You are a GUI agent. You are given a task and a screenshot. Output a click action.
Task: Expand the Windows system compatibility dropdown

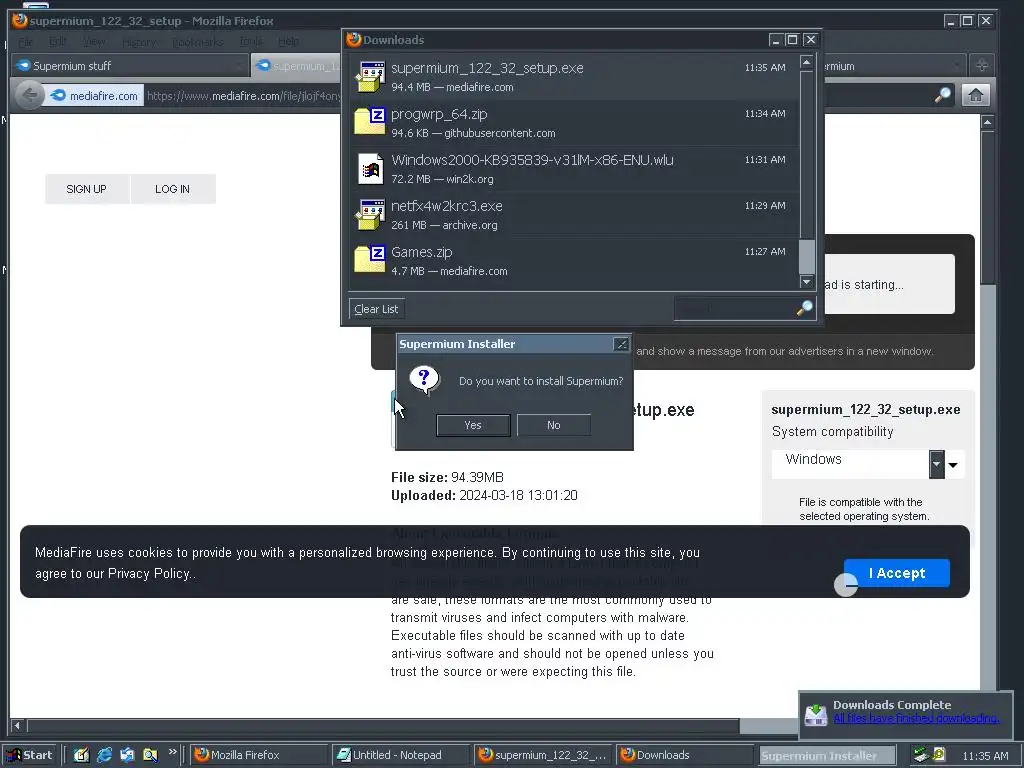(x=937, y=464)
